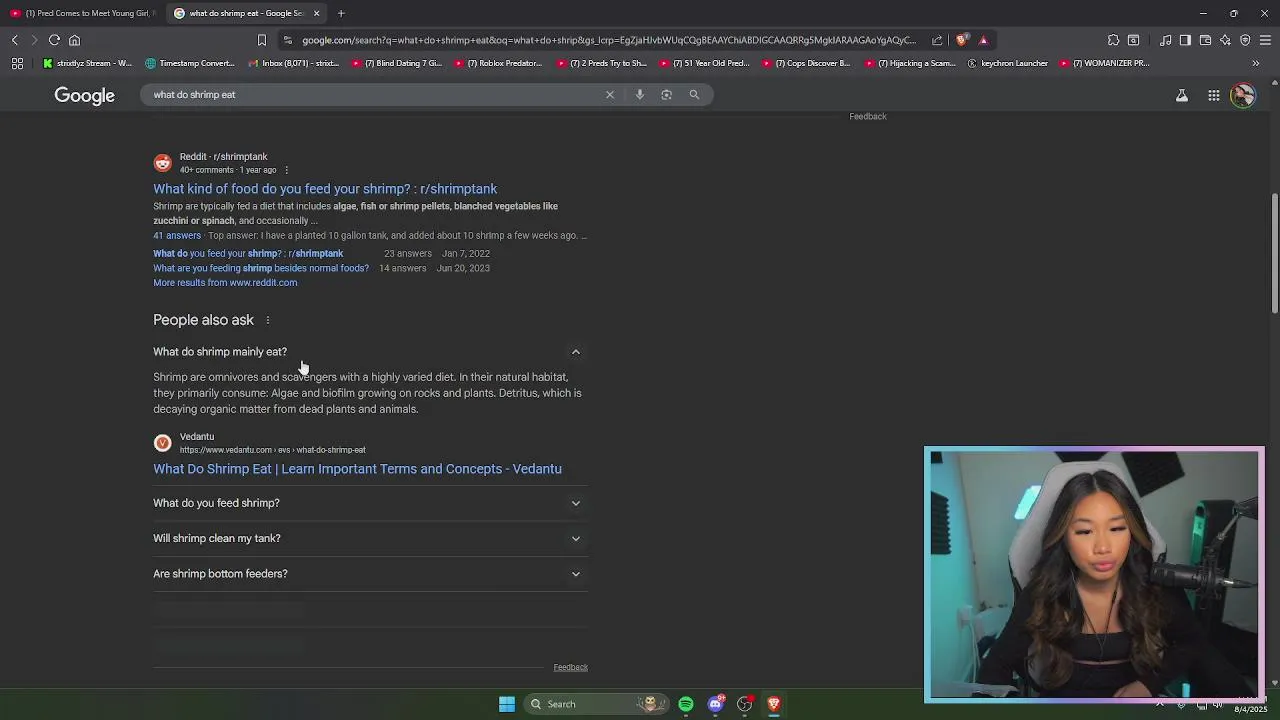This screenshot has height=720, width=1280.
Task: Open the browser main menu
Action: (1265, 40)
